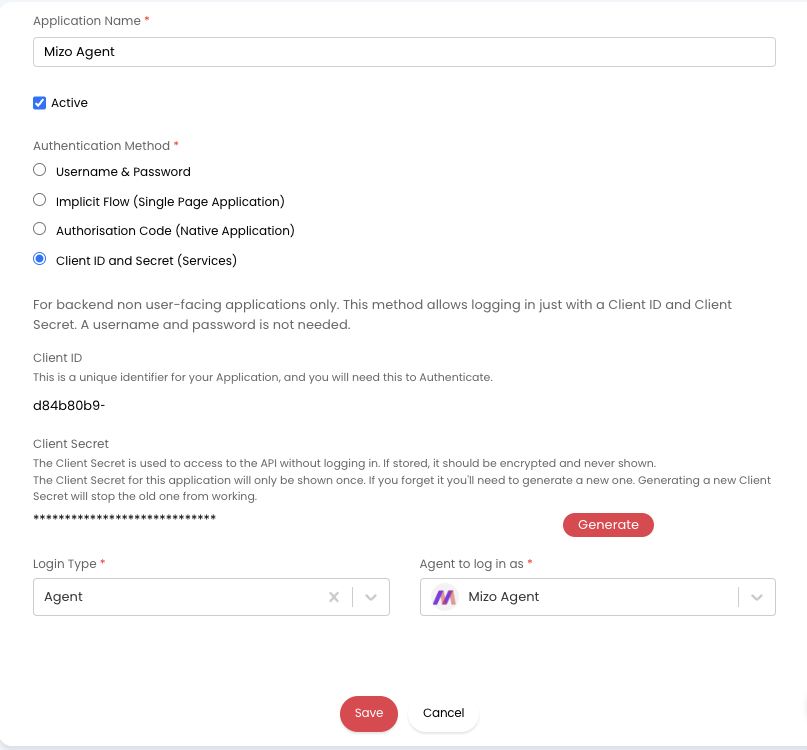Click the Agent value in Login Type
This screenshot has width=807, height=750.
coord(64,597)
